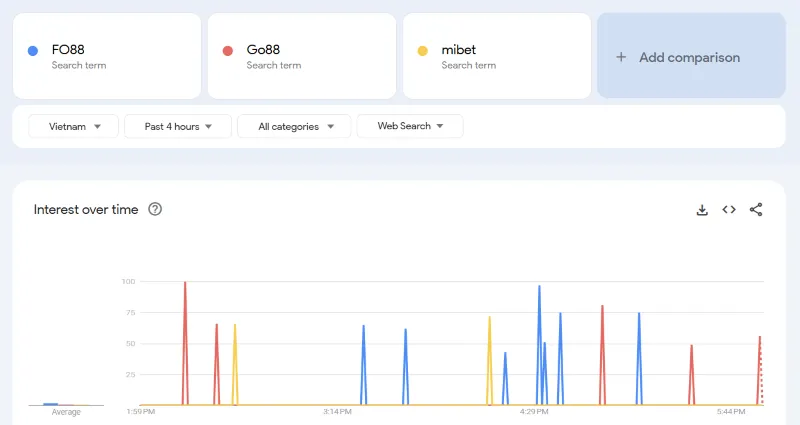800x425 pixels.
Task: Click the 3:14 PM axis label
Action: pos(337,412)
